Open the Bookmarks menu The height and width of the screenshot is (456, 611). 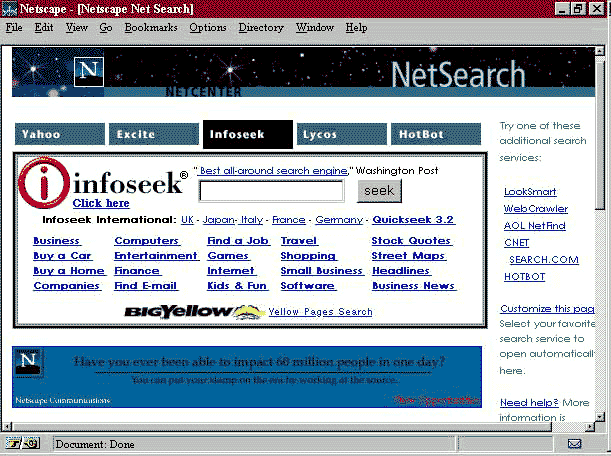pos(151,28)
